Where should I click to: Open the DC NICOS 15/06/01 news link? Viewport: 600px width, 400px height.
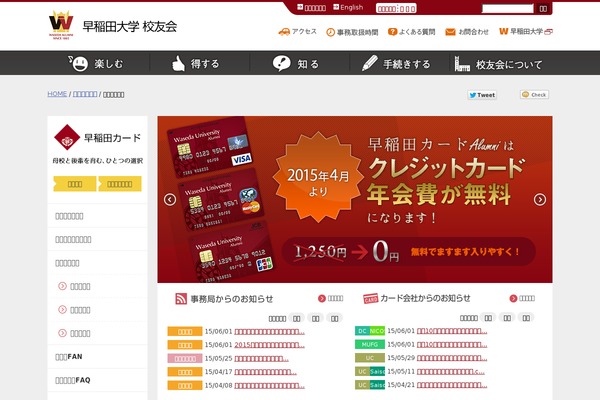point(452,331)
